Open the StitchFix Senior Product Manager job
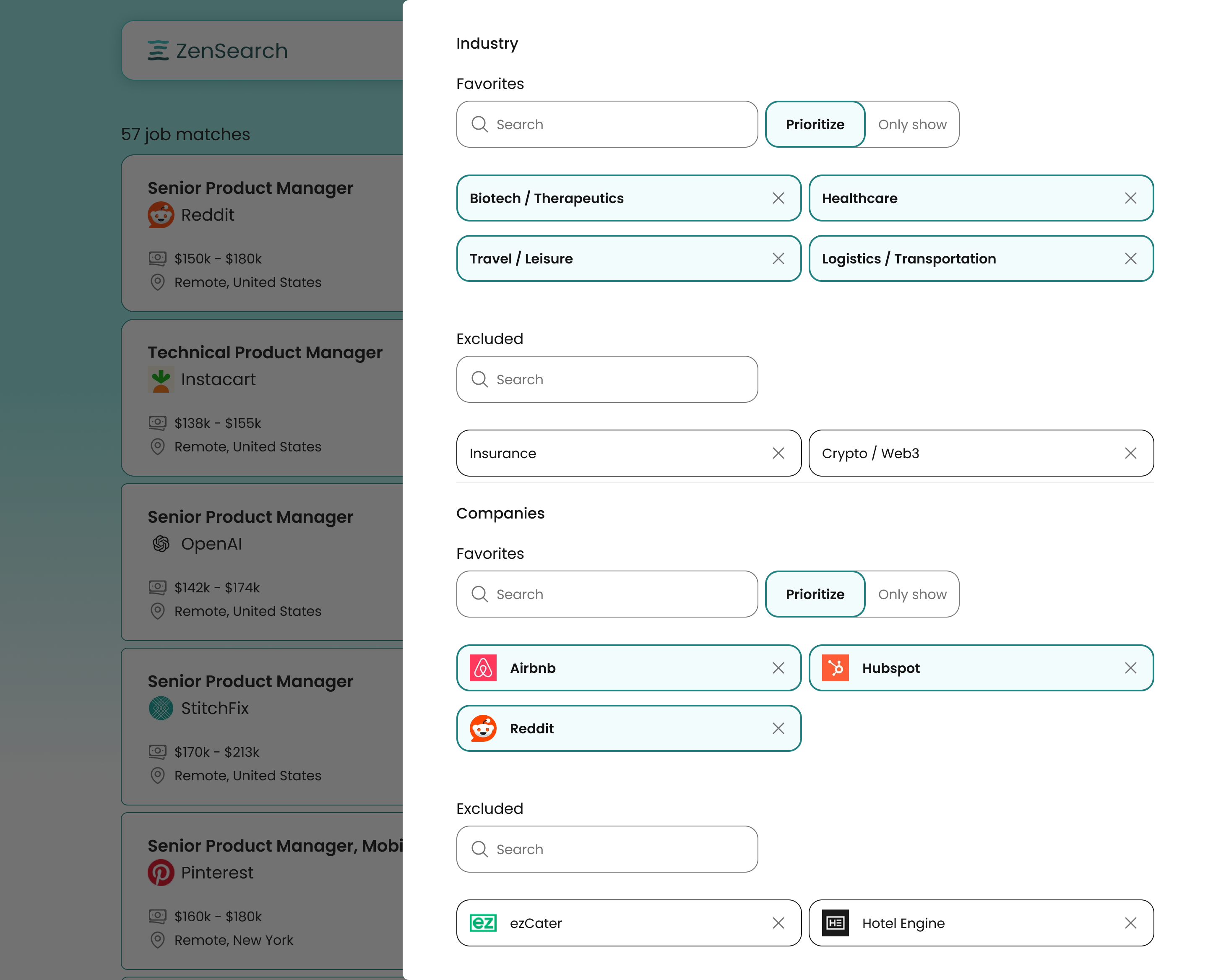 (263, 727)
